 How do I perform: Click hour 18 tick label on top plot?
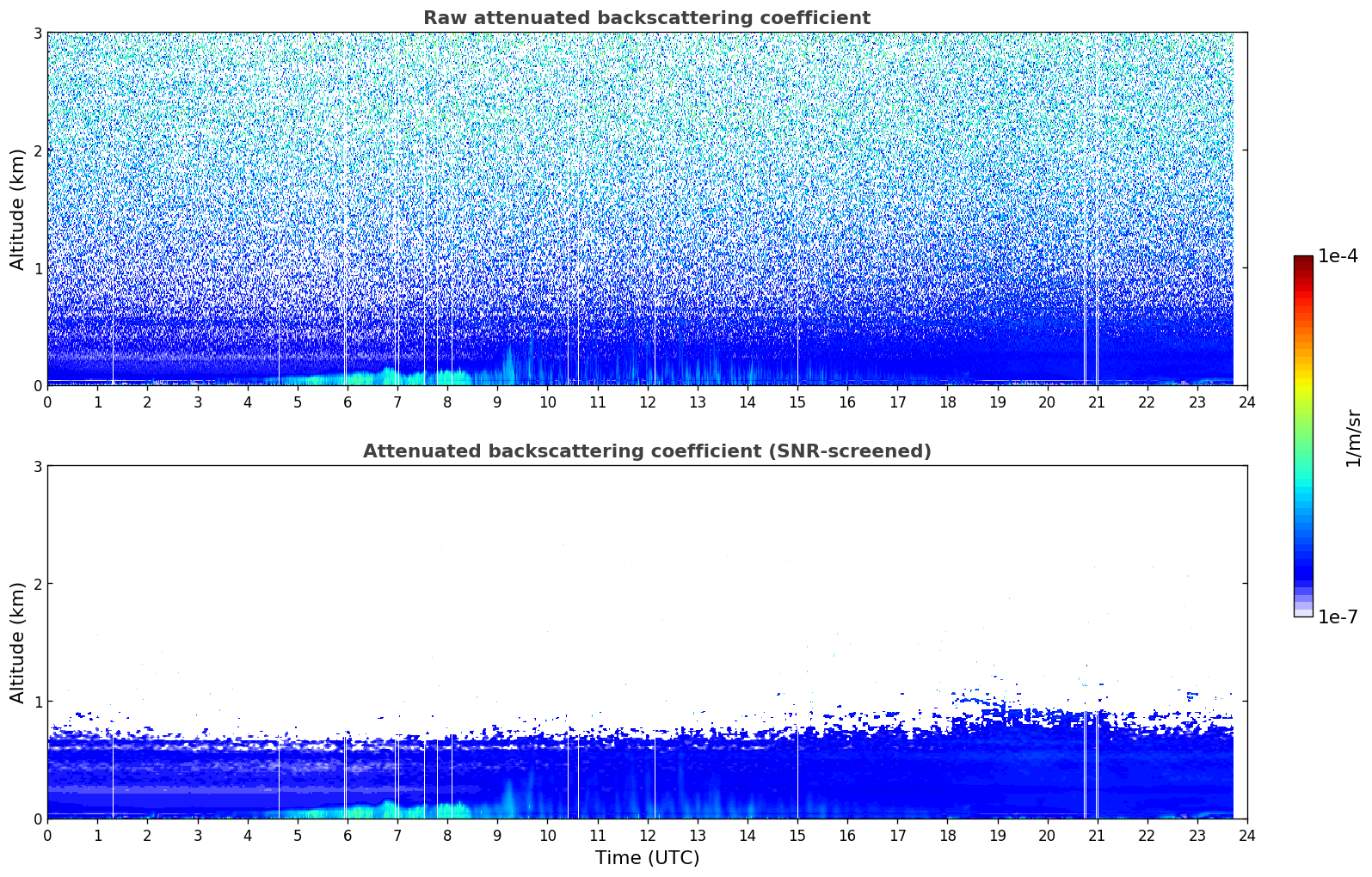947,402
